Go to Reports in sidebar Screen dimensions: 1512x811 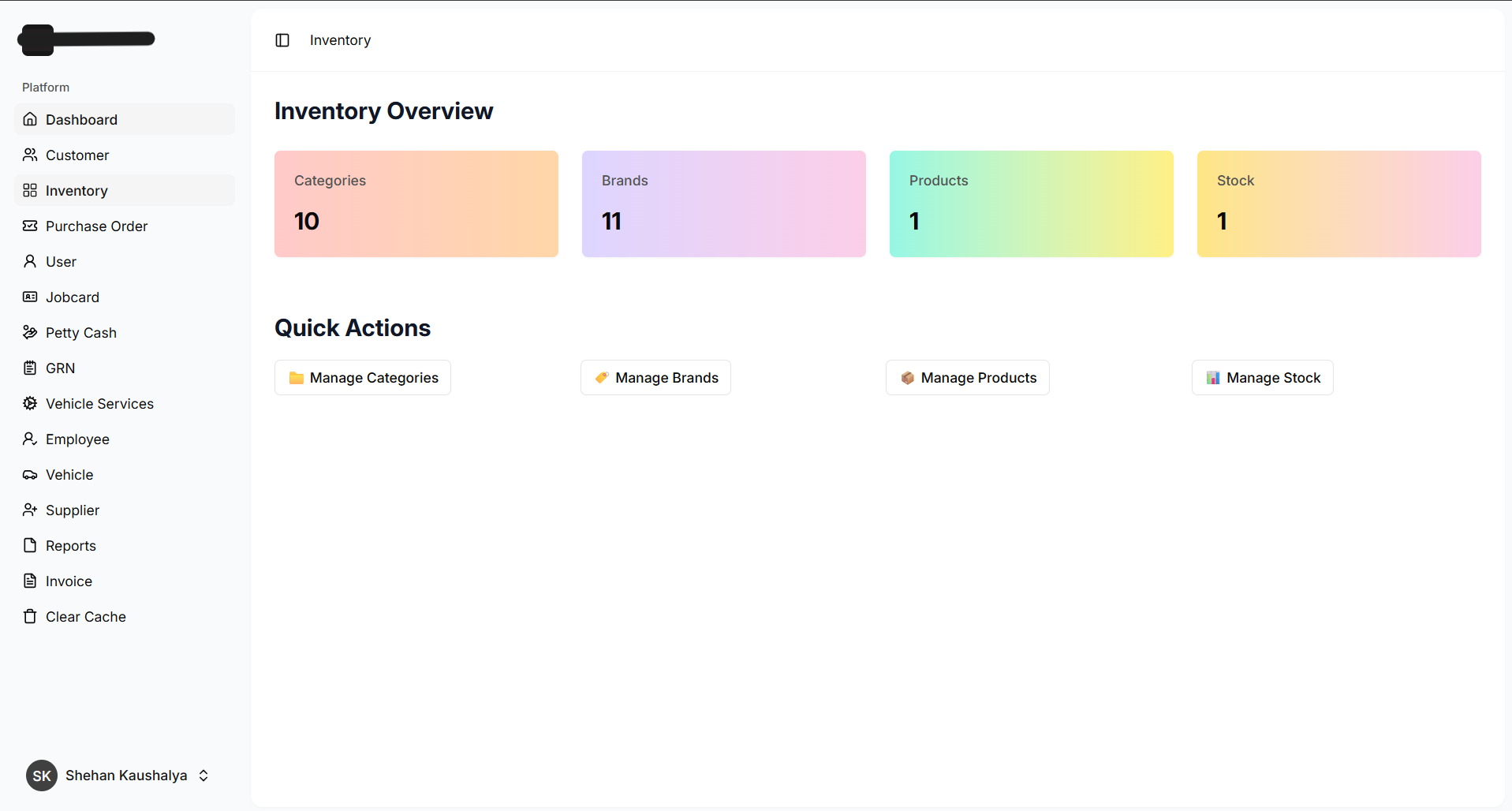(71, 546)
